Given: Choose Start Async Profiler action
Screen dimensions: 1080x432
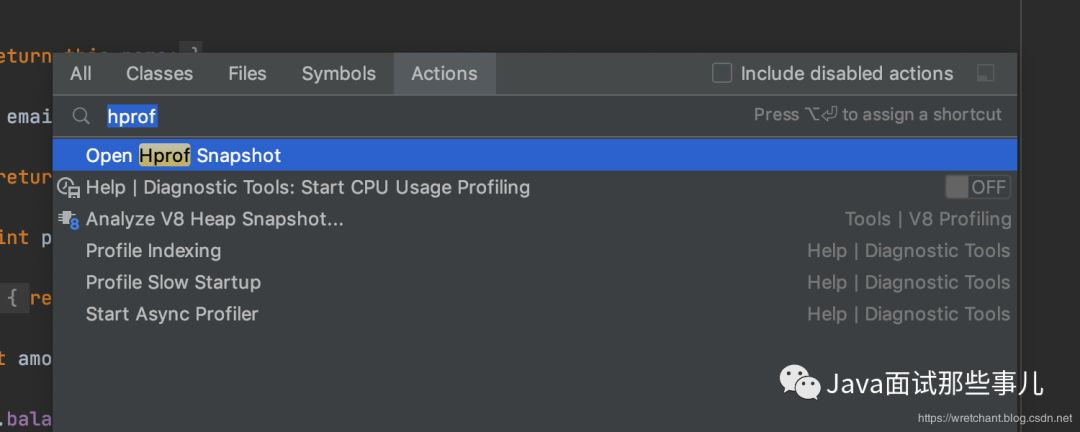Looking at the screenshot, I should 534,314.
